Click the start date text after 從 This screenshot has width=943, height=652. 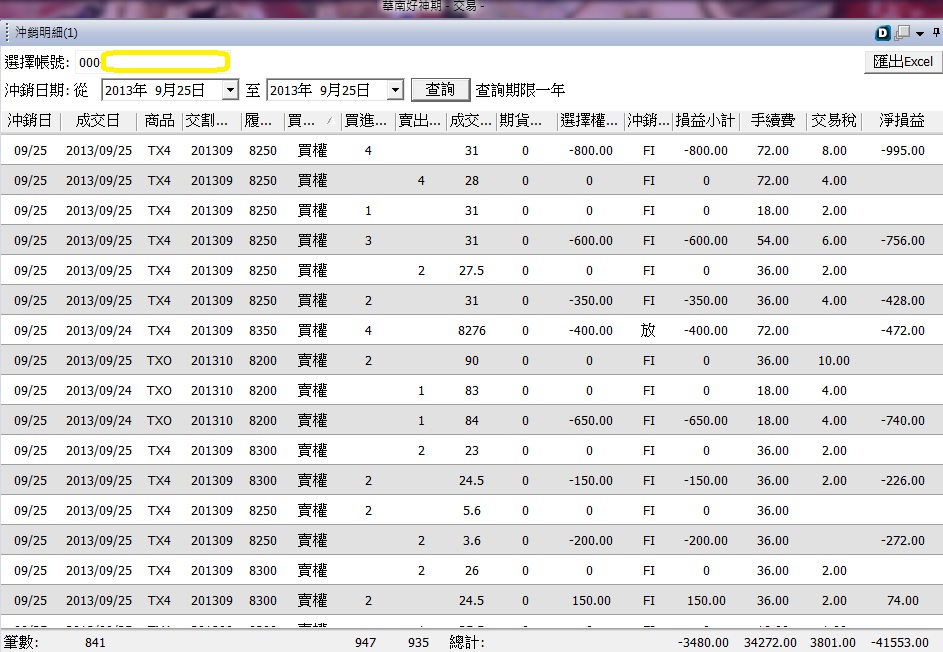point(155,90)
